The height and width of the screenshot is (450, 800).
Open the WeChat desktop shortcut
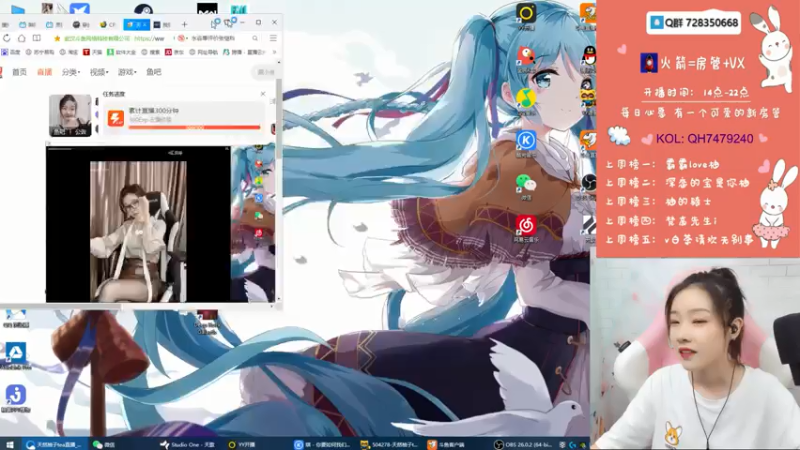tap(526, 183)
